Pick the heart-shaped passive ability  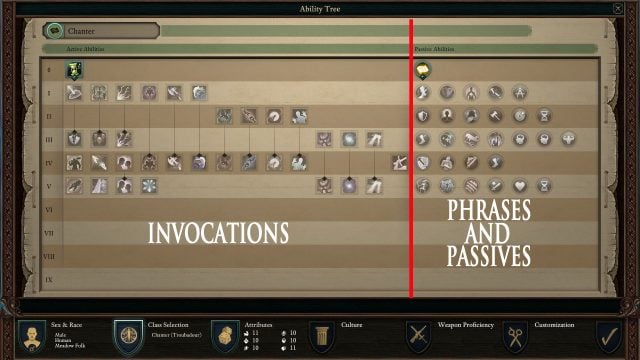[x=520, y=186]
